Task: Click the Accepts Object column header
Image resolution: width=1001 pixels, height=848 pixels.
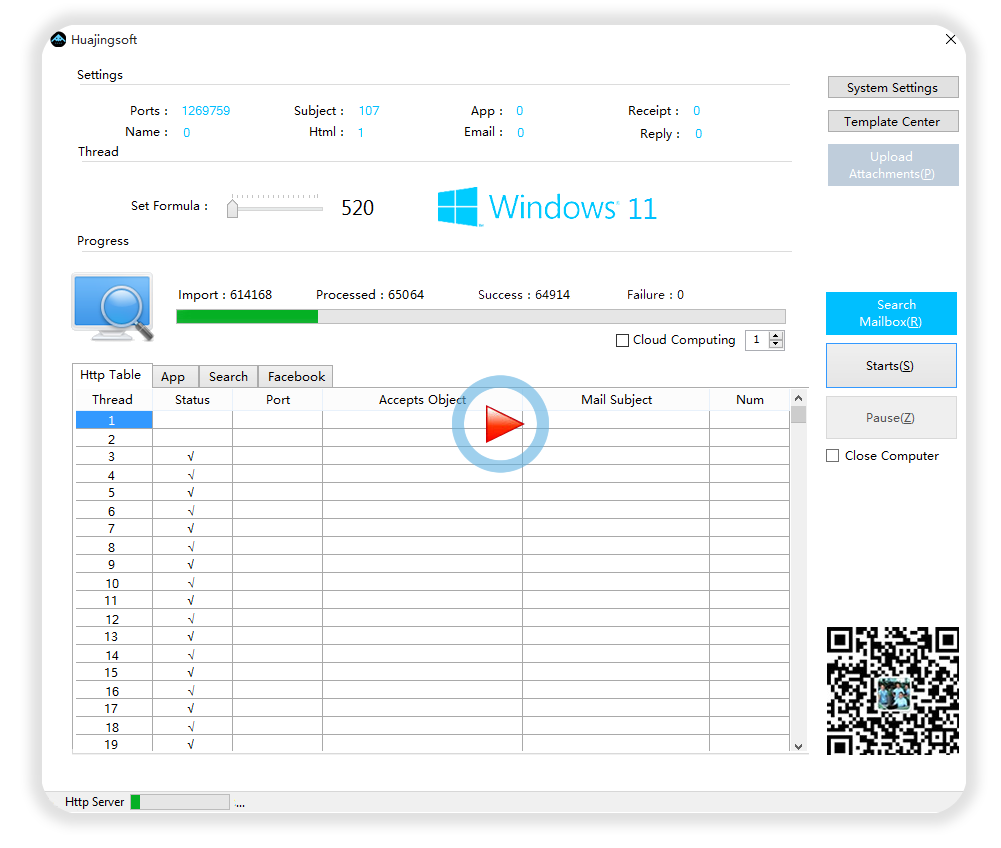Action: (x=422, y=400)
